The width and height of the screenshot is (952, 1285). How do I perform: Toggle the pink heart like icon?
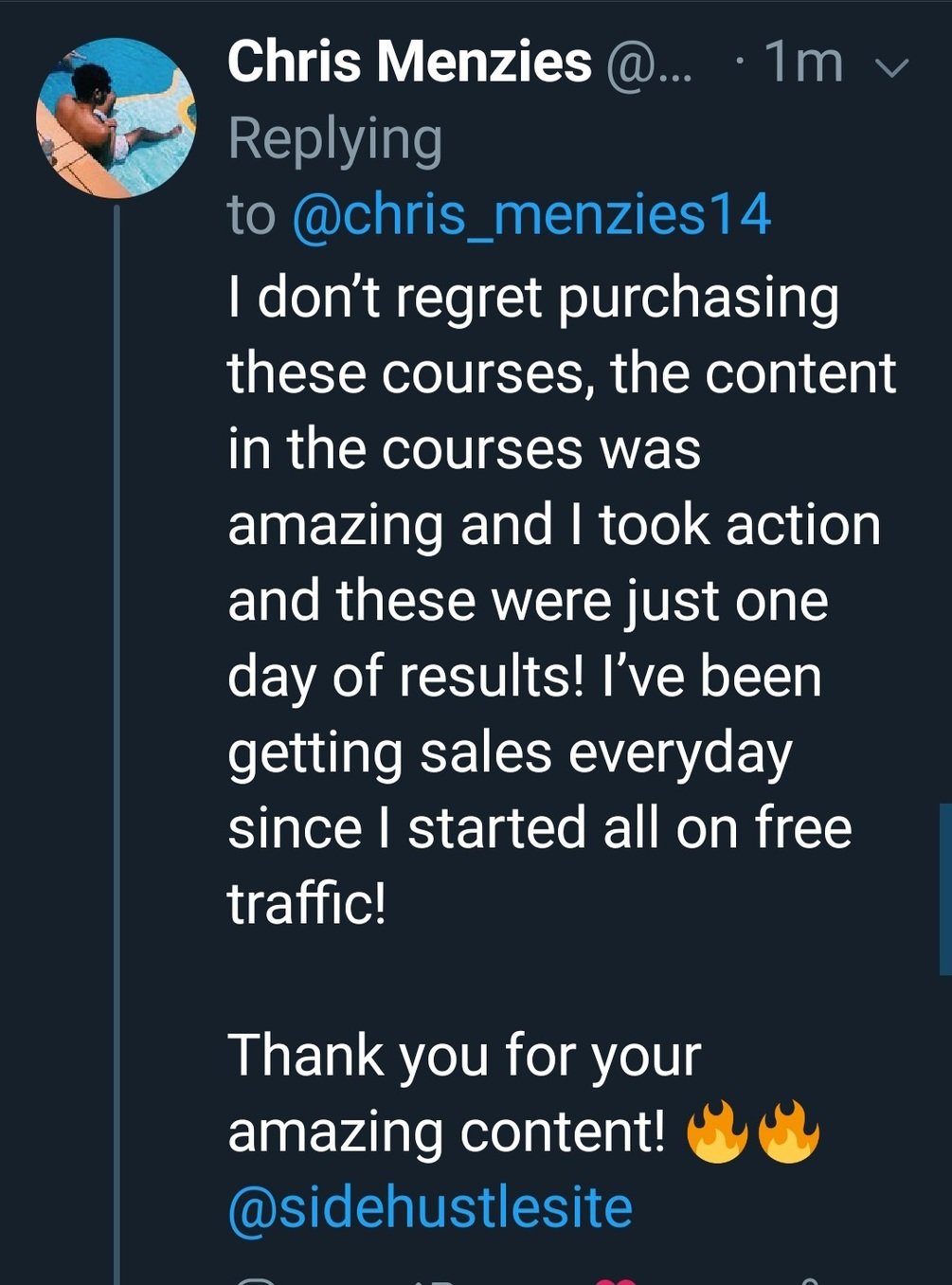click(x=614, y=1281)
